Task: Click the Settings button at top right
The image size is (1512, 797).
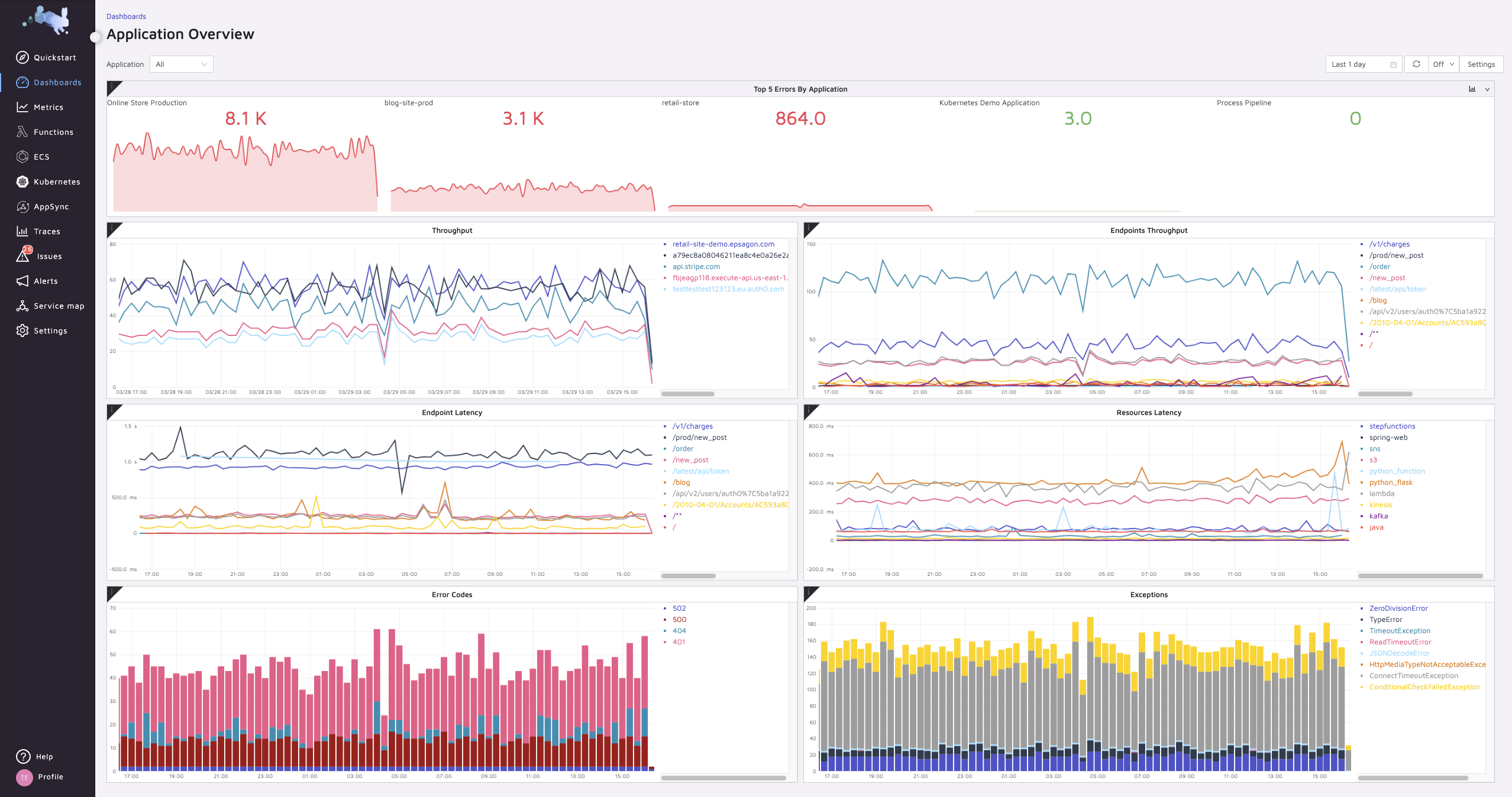Action: [x=1481, y=64]
